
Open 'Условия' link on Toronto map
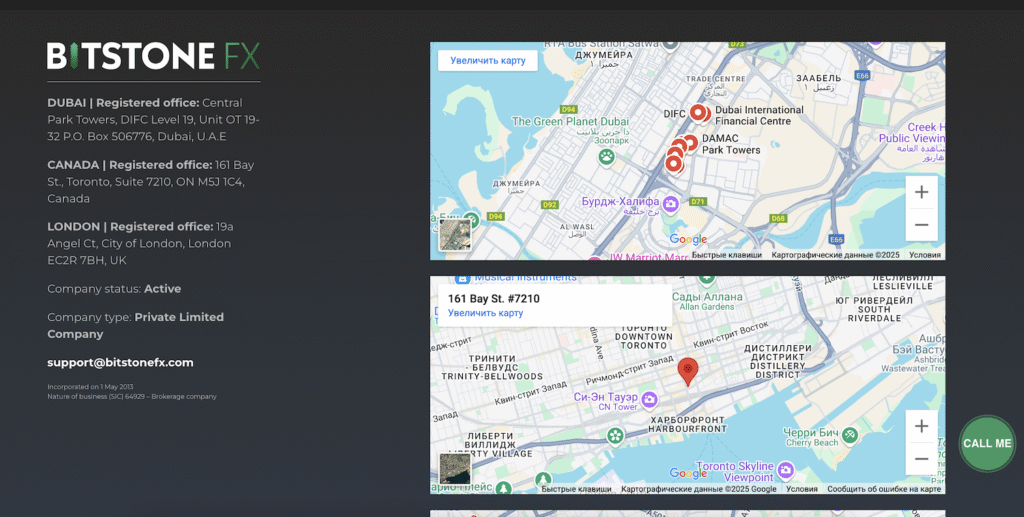[x=802, y=489]
